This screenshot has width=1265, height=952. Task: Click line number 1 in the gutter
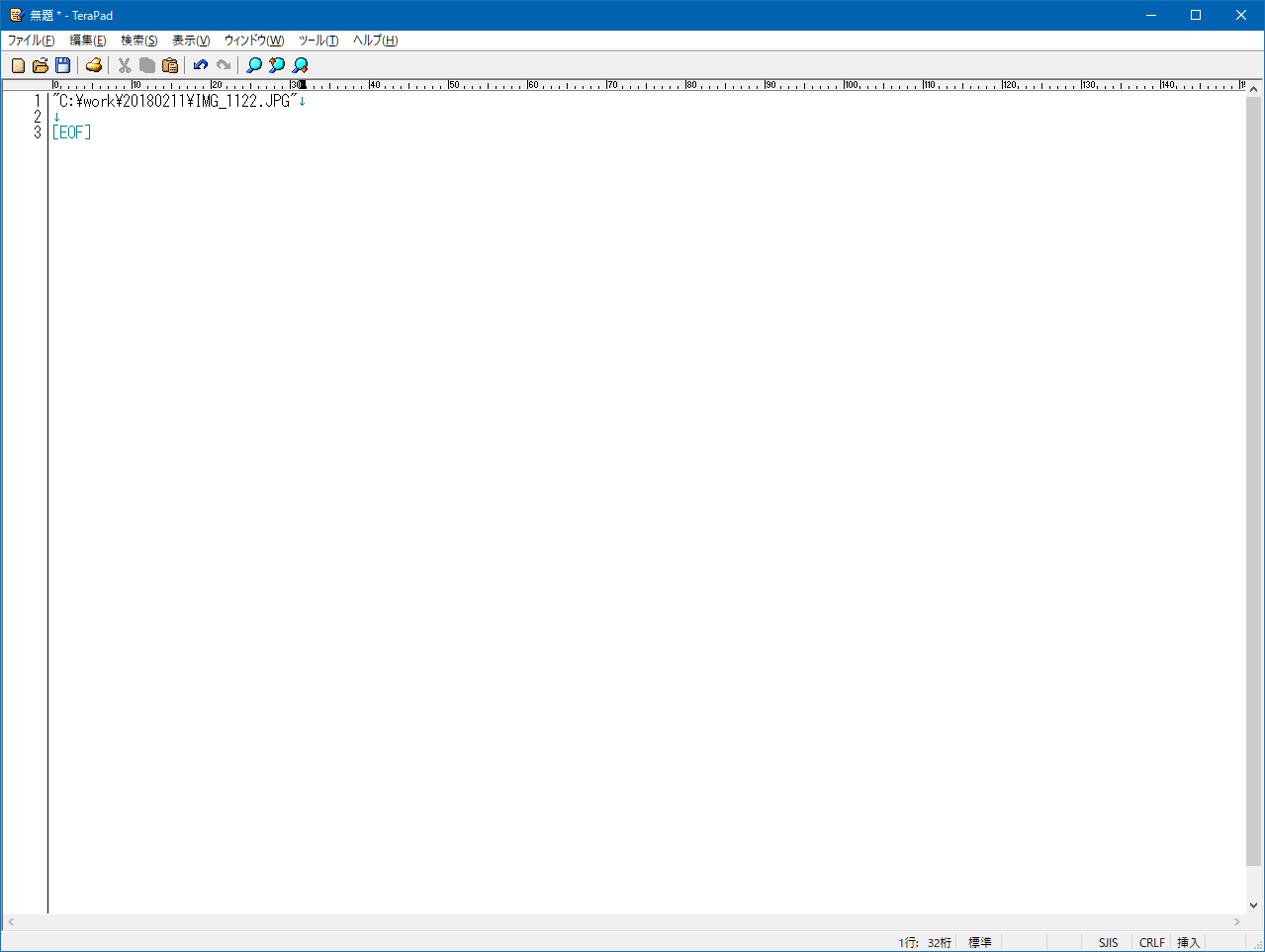point(38,101)
